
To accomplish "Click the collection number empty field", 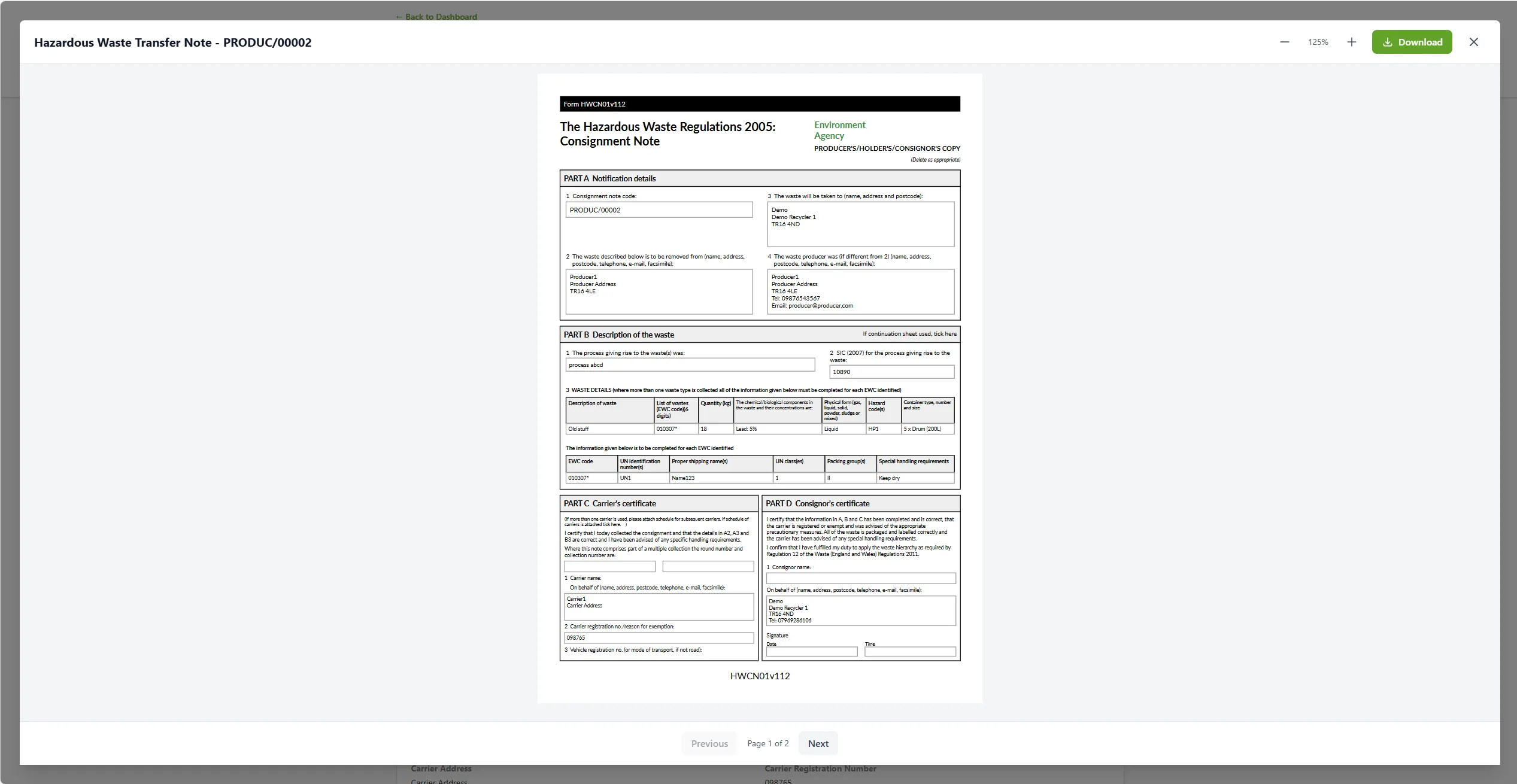I will click(x=708, y=566).
